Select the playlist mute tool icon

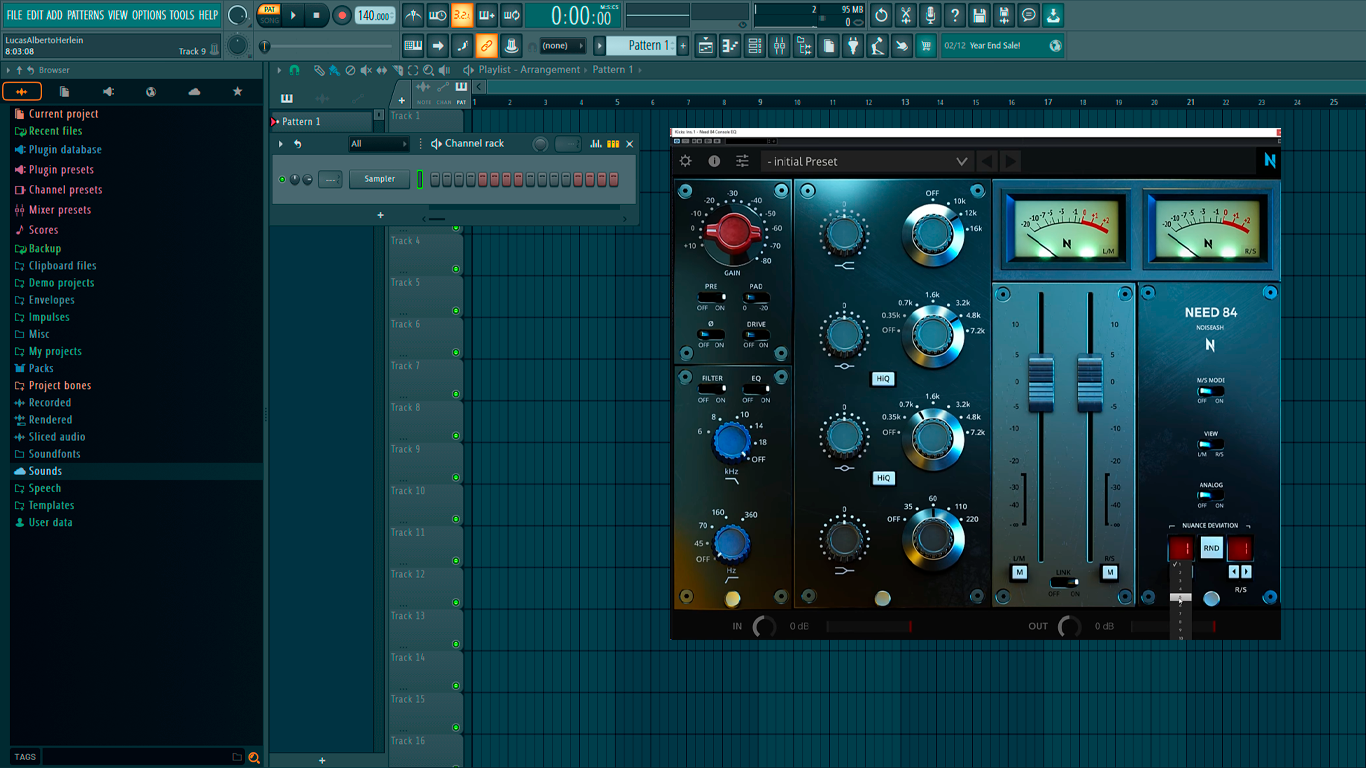tap(366, 70)
